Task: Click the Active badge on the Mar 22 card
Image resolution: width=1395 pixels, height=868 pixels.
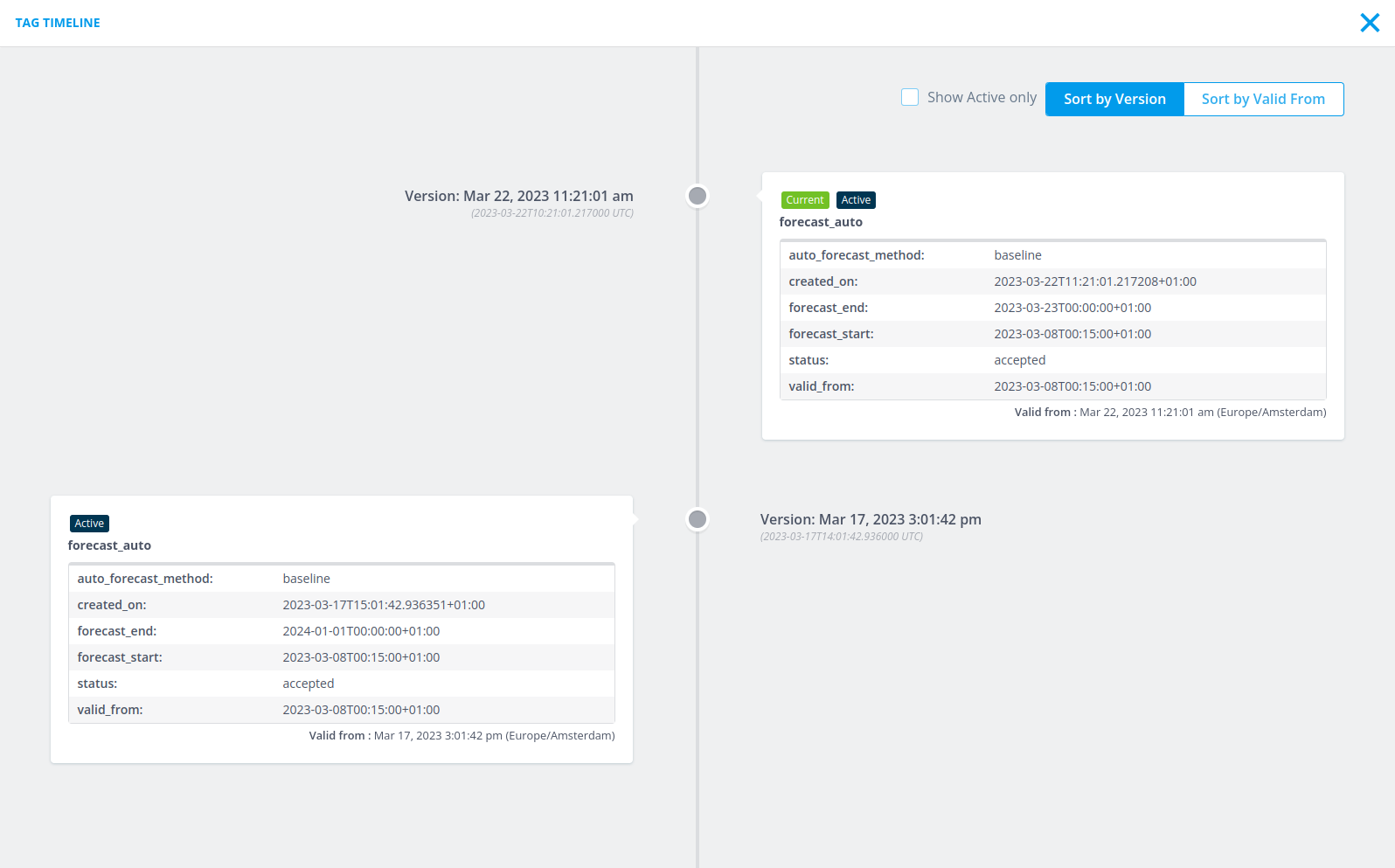Action: pyautogui.click(x=856, y=200)
